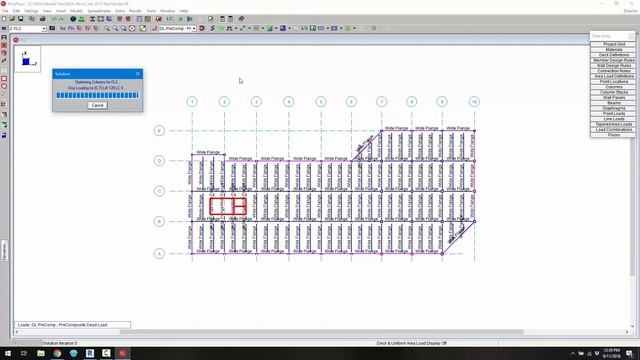Click the X-Z axis orientation box in the model view
The height and width of the screenshot is (360, 640).
point(28,59)
